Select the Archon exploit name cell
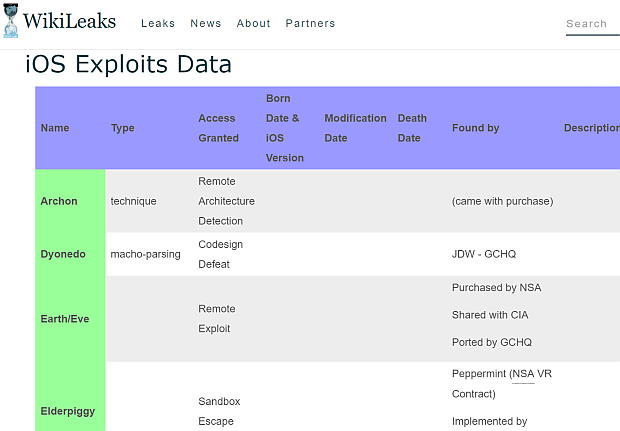This screenshot has width=620, height=431. pyautogui.click(x=59, y=201)
